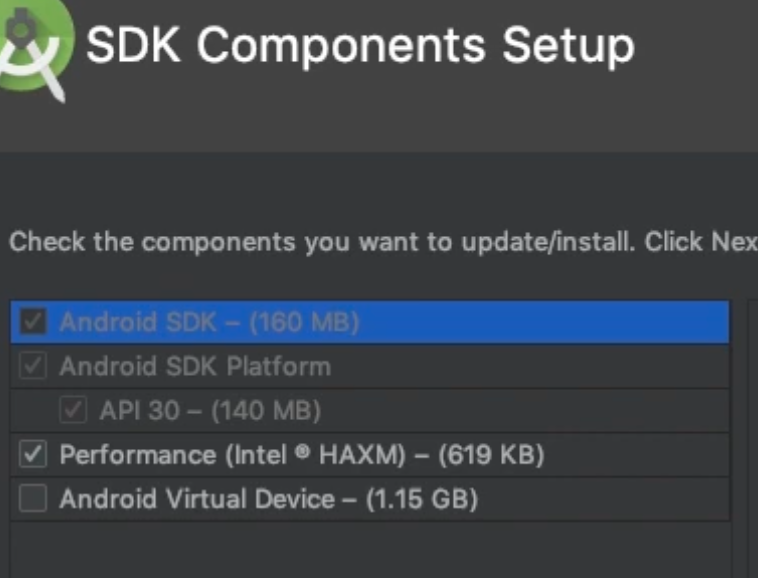The width and height of the screenshot is (758, 578).
Task: Select the Android SDK Platform row label
Action: [195, 366]
